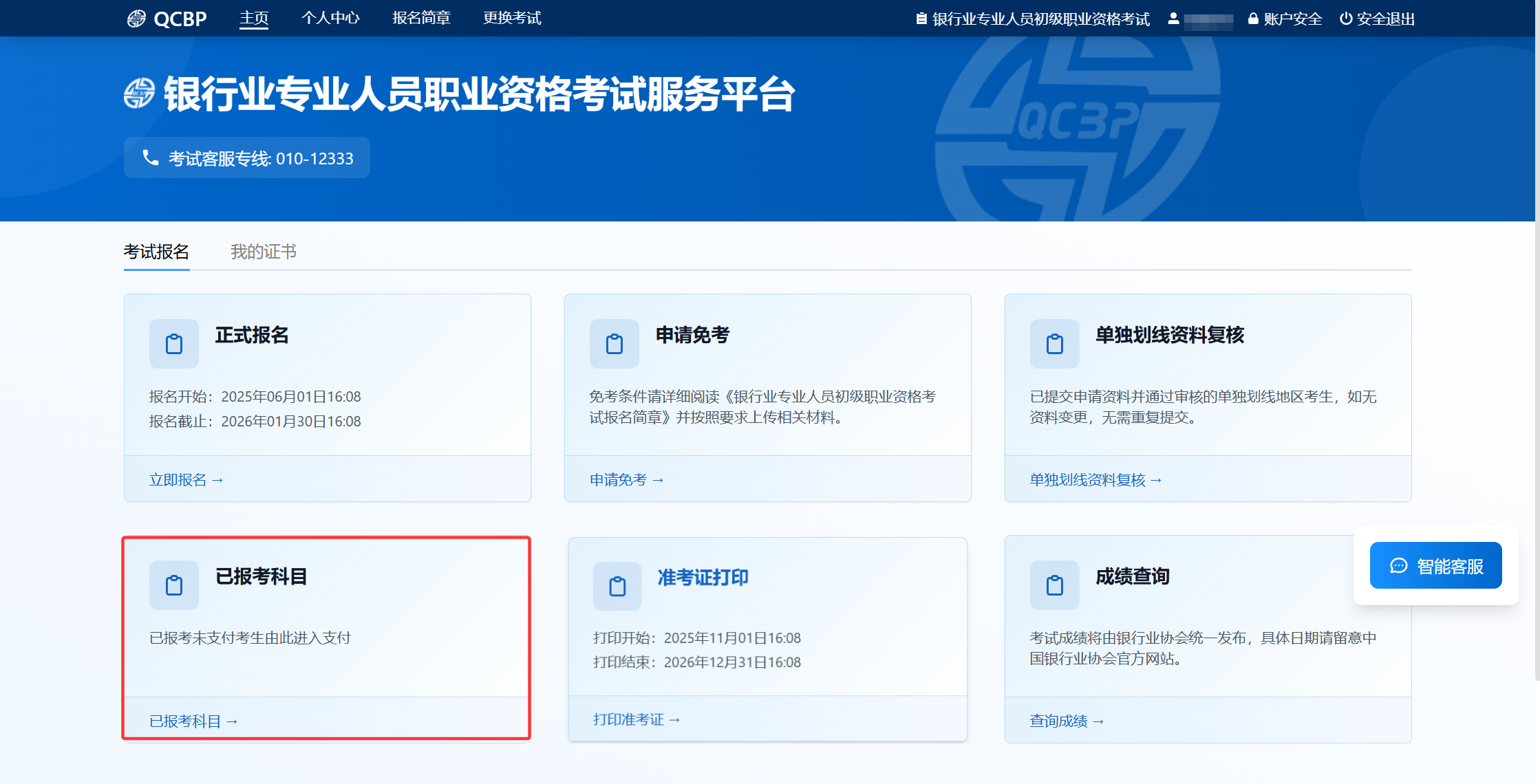Click the clipboard icon beside 已报考科目
Screen dimensions: 1540x784
173,585
